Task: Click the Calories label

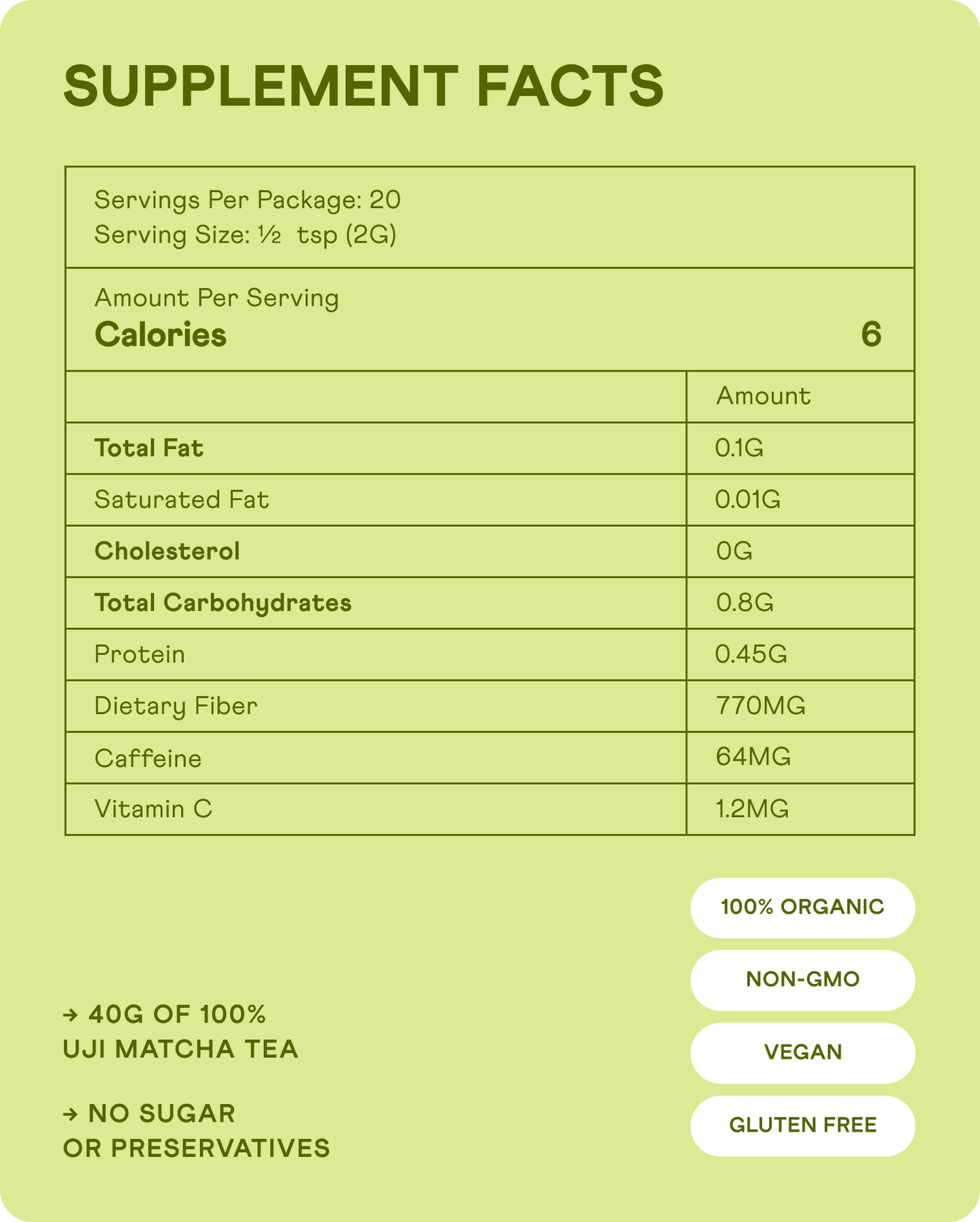Action: click(x=161, y=335)
